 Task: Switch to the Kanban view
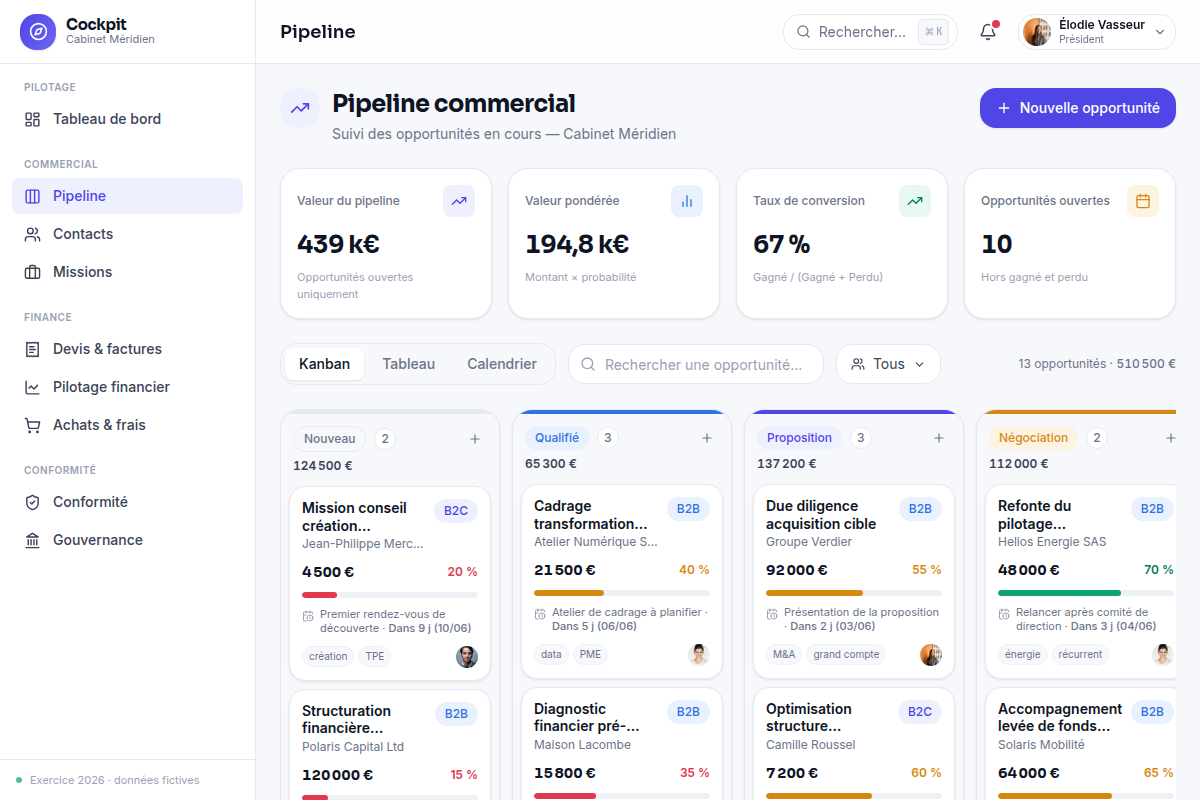324,364
